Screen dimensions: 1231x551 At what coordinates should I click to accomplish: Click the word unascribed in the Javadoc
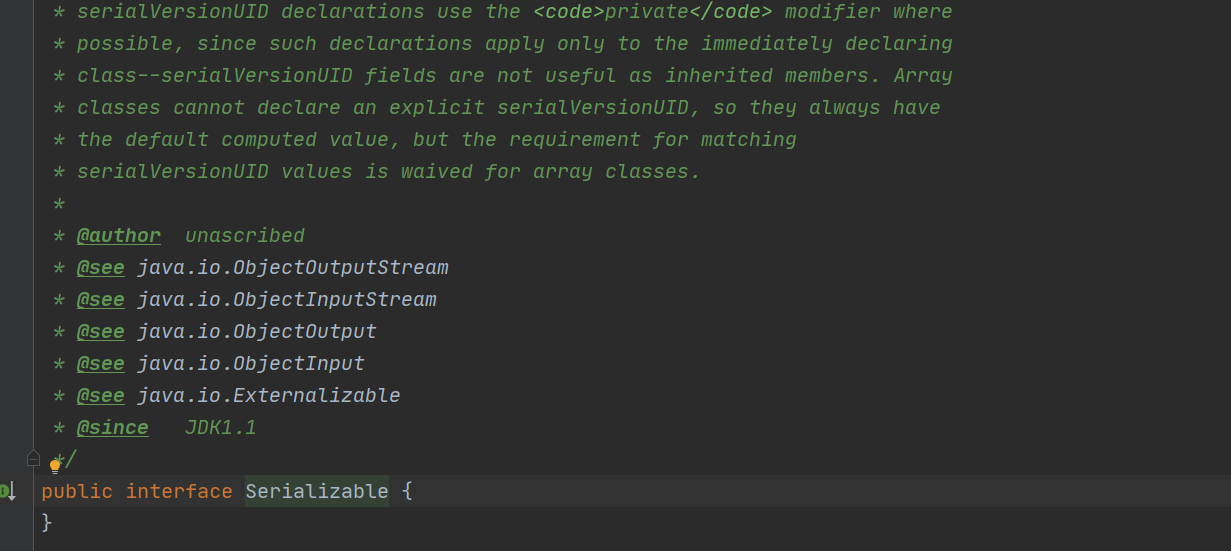245,236
